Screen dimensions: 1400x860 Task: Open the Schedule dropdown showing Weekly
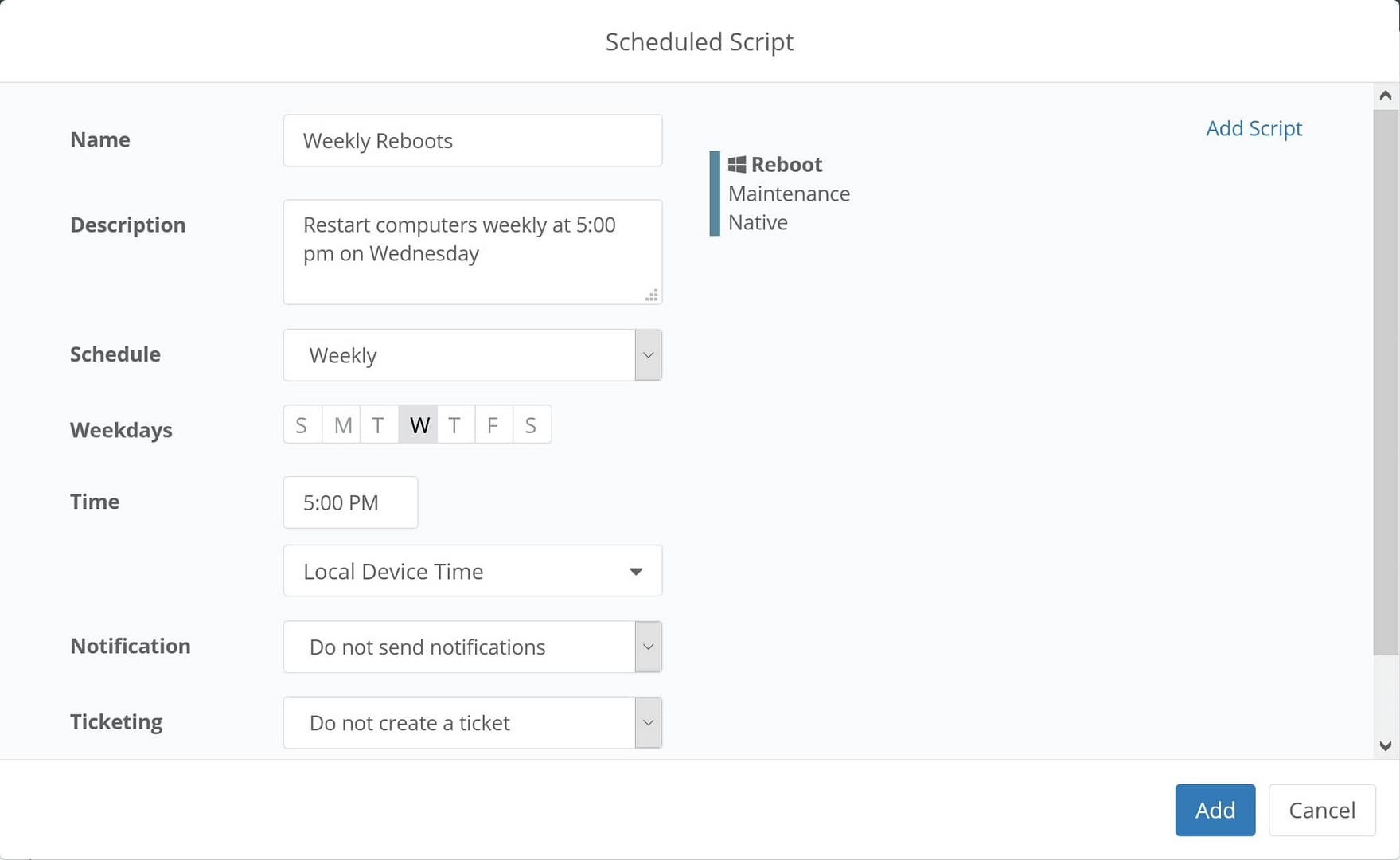click(x=648, y=355)
